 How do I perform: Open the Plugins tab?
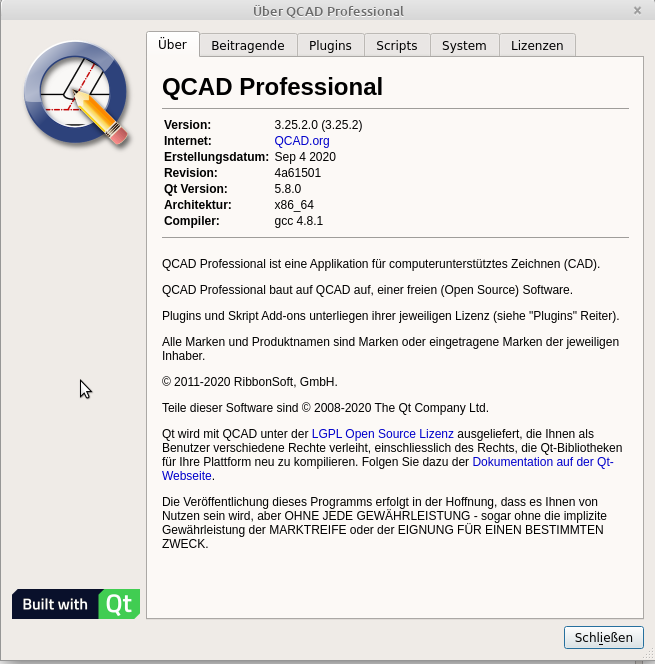point(330,45)
